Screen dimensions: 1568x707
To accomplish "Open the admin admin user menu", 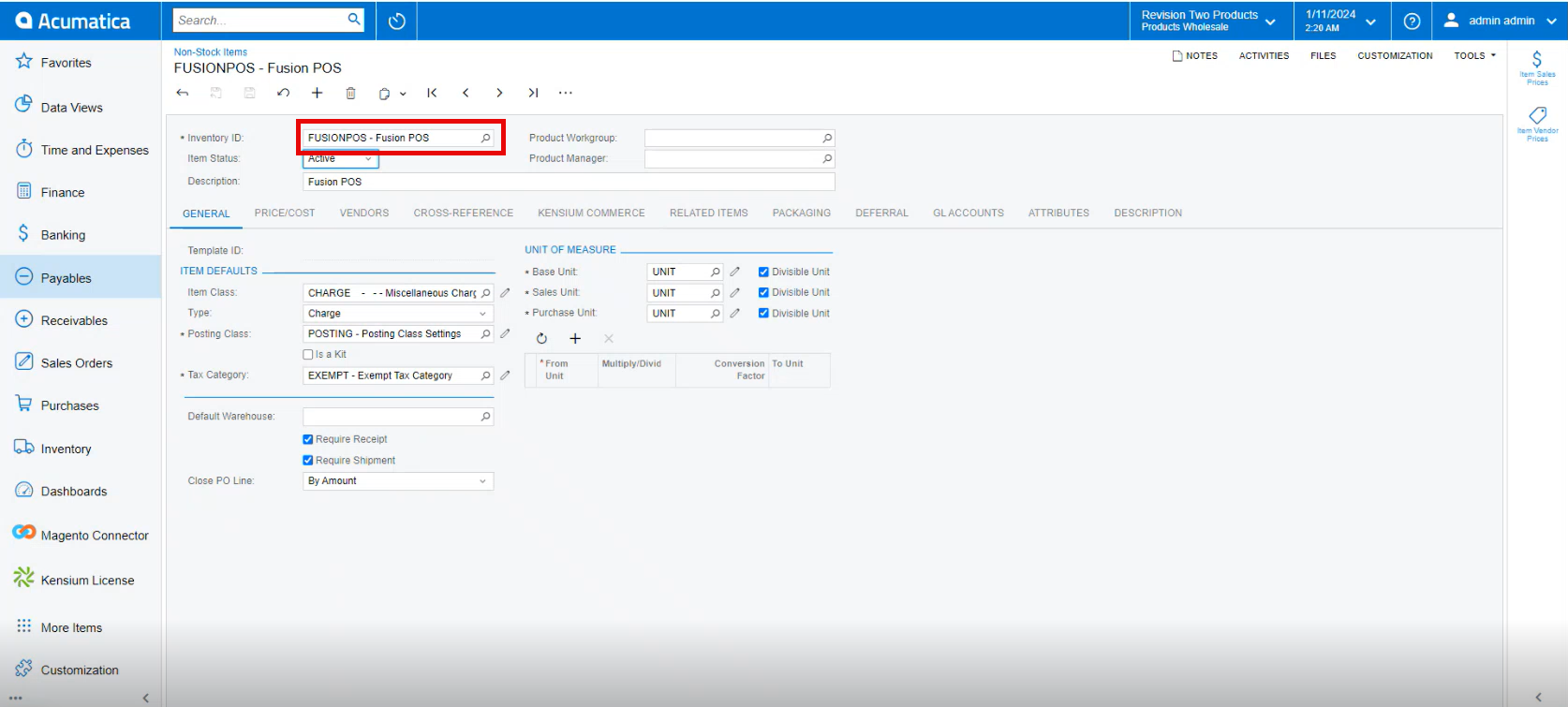I will 1501,21.
